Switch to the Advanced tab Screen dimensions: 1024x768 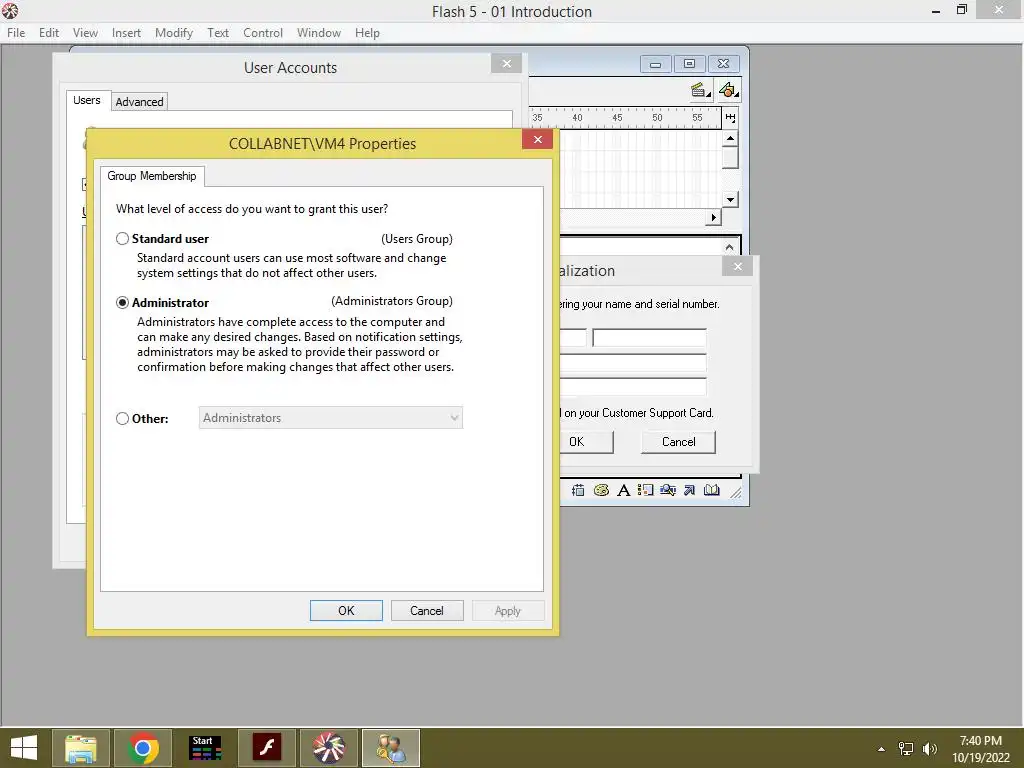point(139,102)
